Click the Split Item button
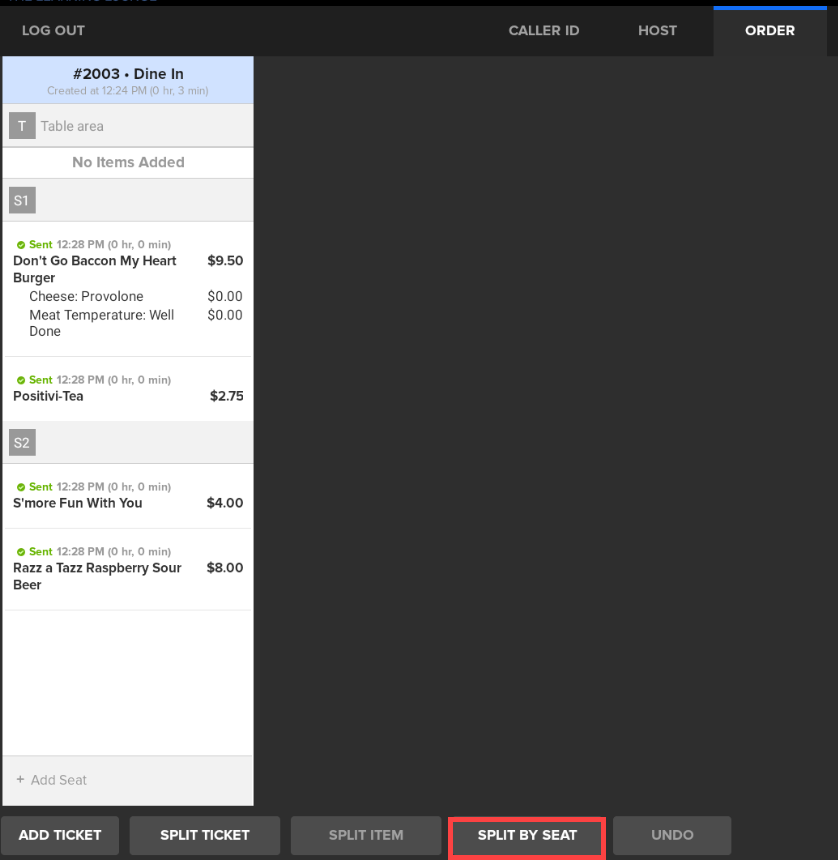The width and height of the screenshot is (838, 860). coord(366,835)
